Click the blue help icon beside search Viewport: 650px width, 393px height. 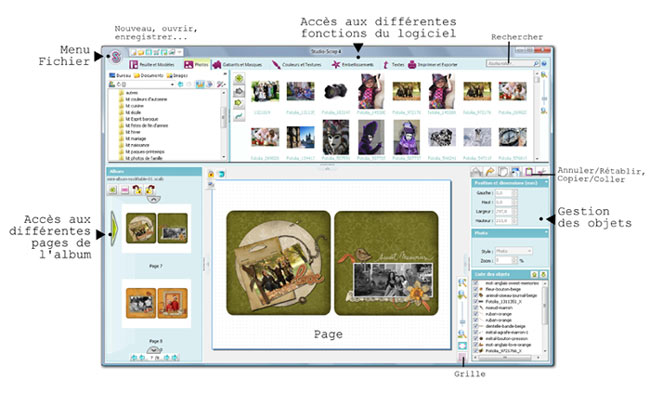544,64
